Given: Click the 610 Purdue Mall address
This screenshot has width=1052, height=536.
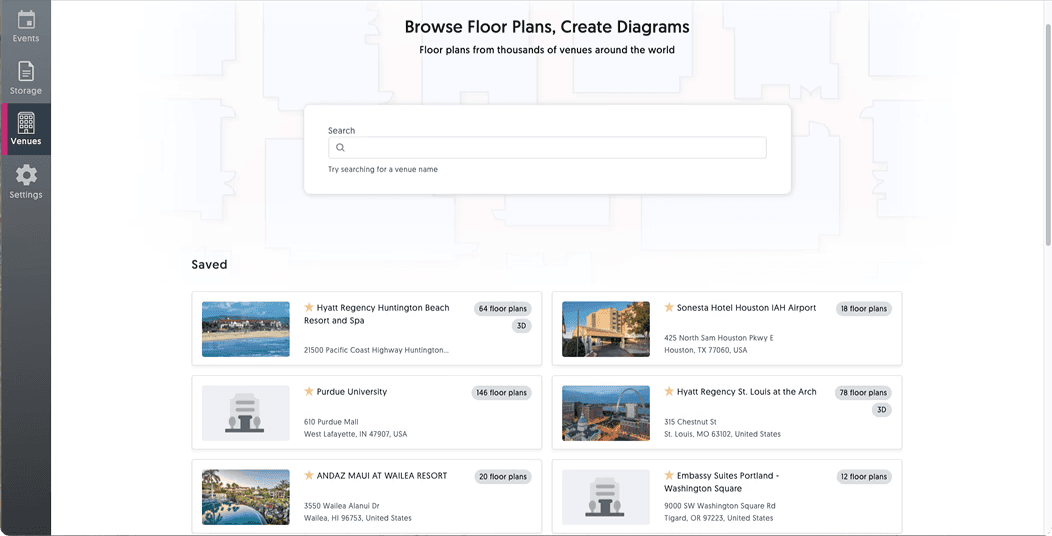Looking at the screenshot, I should 356,428.
